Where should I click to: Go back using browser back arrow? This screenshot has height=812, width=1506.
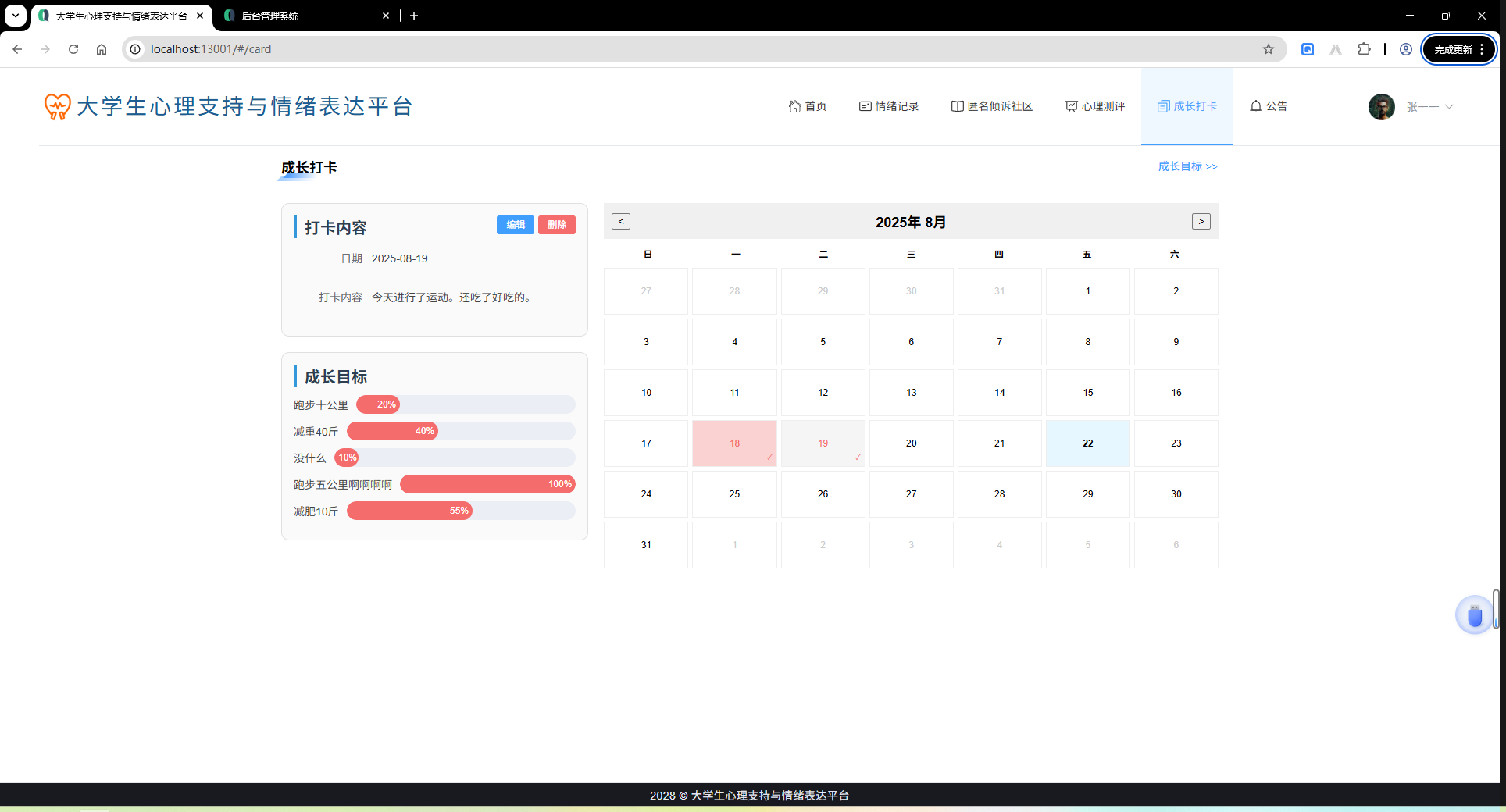(17, 49)
